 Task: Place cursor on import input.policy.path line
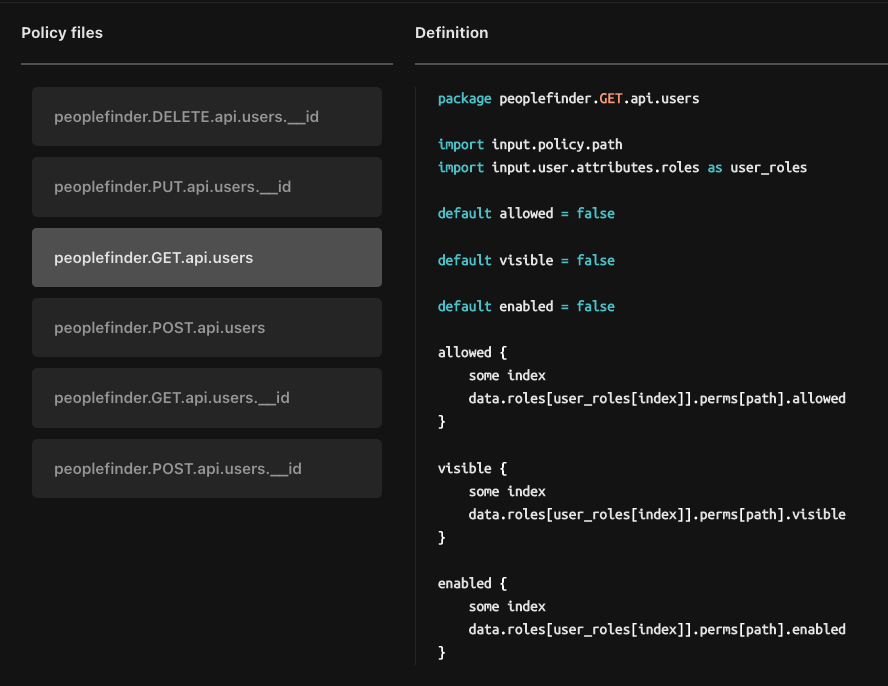tap(530, 145)
